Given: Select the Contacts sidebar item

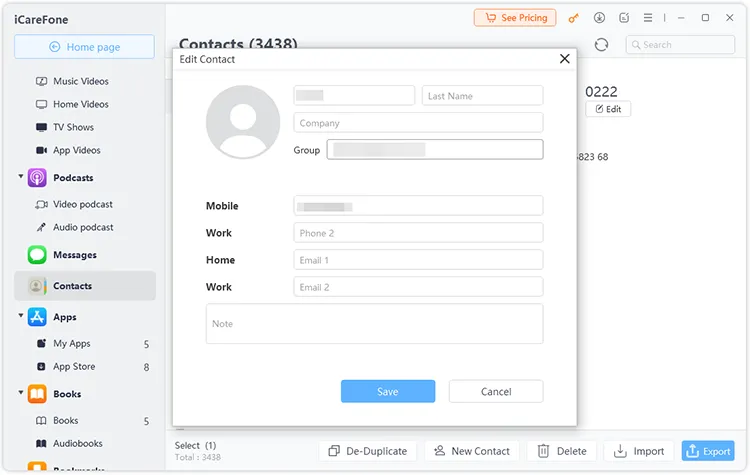Looking at the screenshot, I should pyautogui.click(x=85, y=286).
